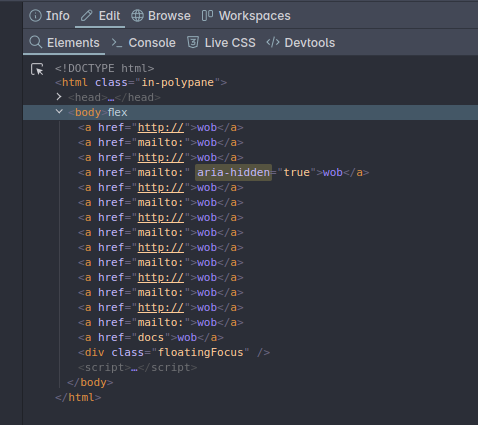Expand the collapsed head element
Screen dimensions: 478x425
(59, 97)
